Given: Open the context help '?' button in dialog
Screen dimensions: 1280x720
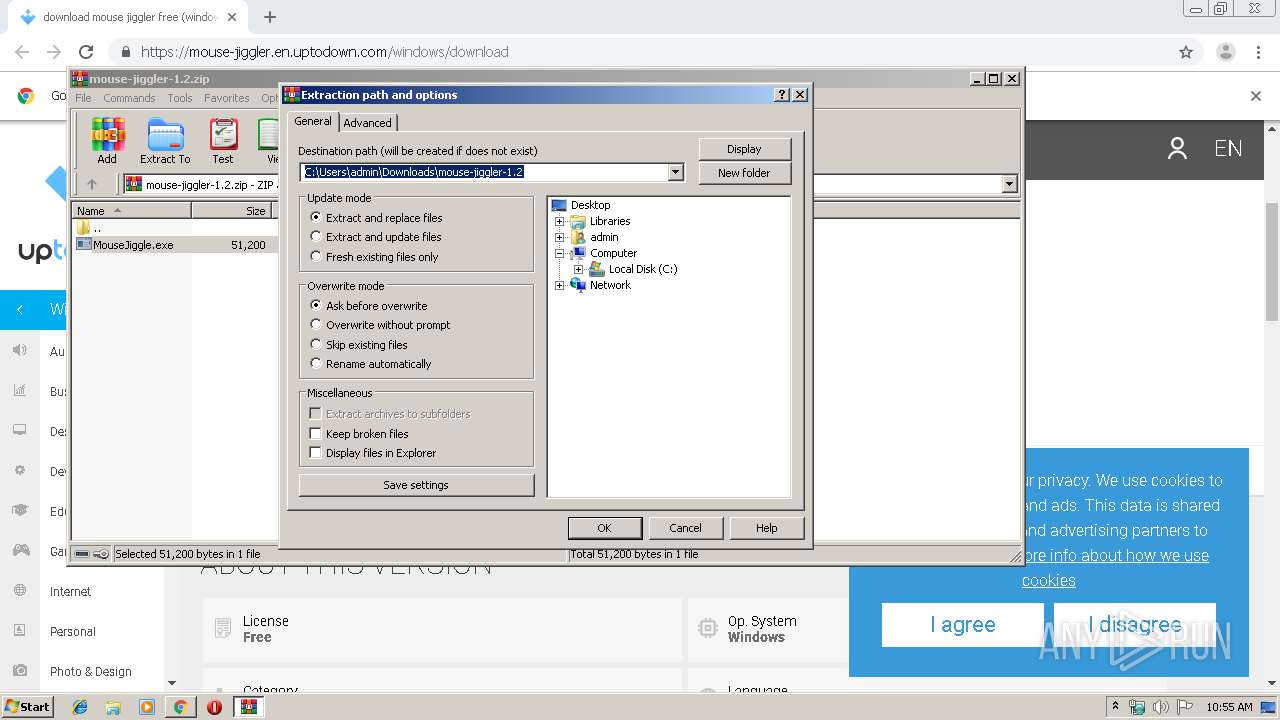Looking at the screenshot, I should click(x=782, y=95).
